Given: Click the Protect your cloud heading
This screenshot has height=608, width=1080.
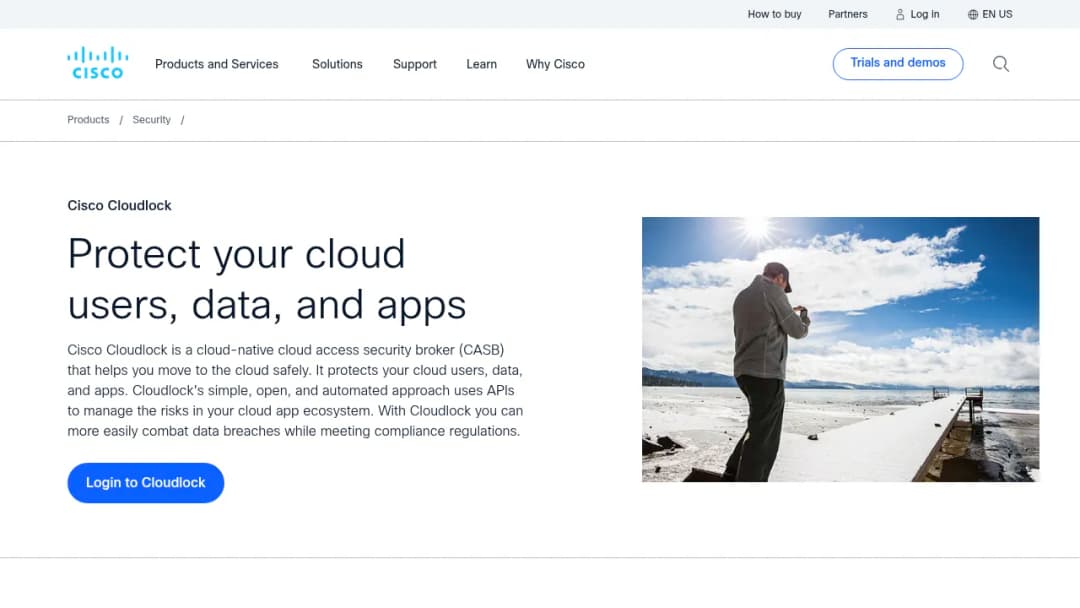Looking at the screenshot, I should tap(267, 279).
